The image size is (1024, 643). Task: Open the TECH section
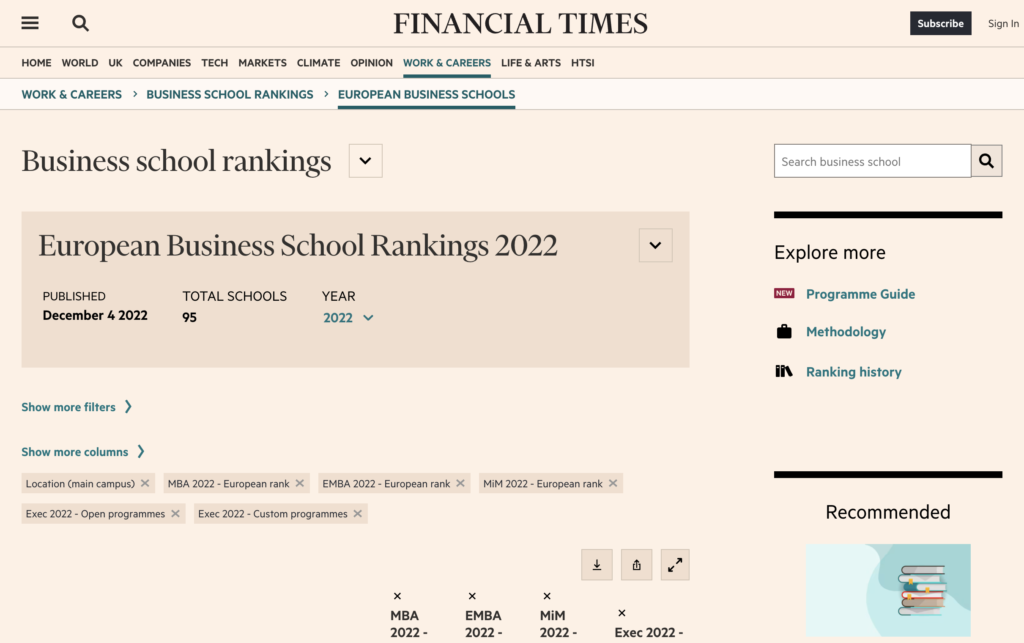tap(214, 63)
